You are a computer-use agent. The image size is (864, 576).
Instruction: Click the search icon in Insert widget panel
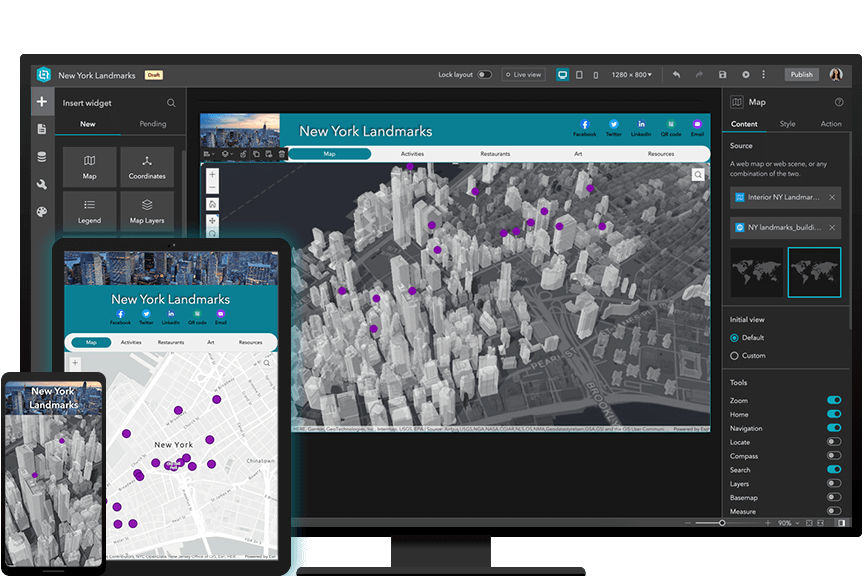coord(170,103)
